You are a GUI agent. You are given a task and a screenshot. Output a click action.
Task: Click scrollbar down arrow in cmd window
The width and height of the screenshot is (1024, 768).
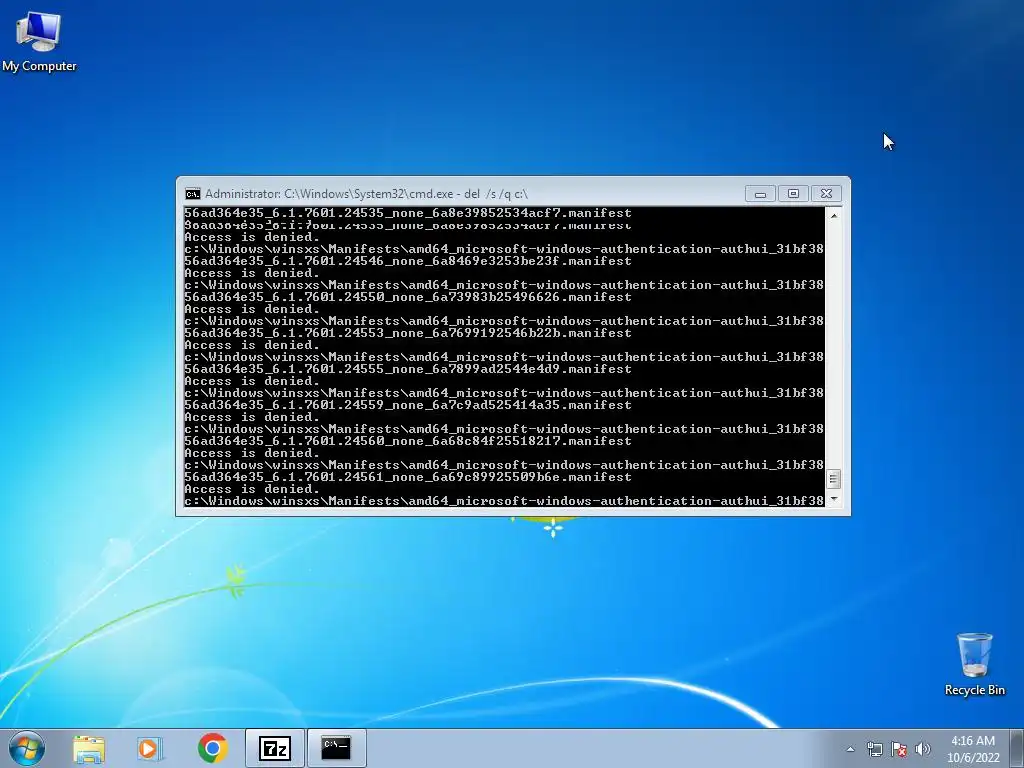coord(834,499)
